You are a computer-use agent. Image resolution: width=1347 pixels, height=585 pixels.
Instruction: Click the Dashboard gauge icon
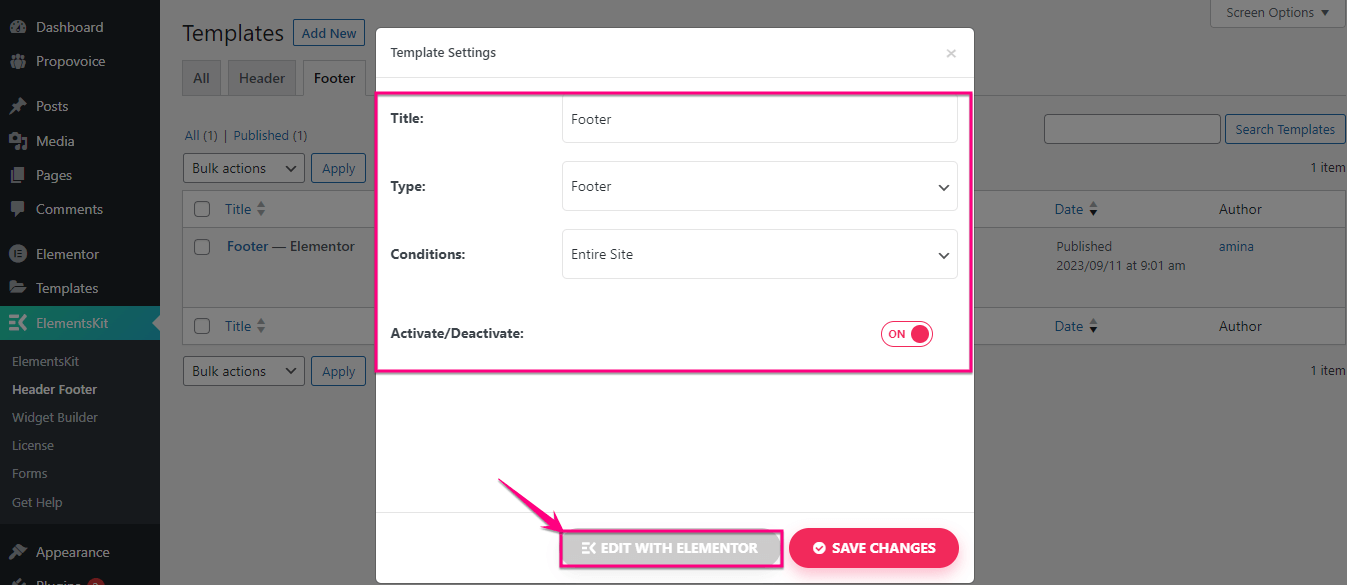[x=18, y=27]
